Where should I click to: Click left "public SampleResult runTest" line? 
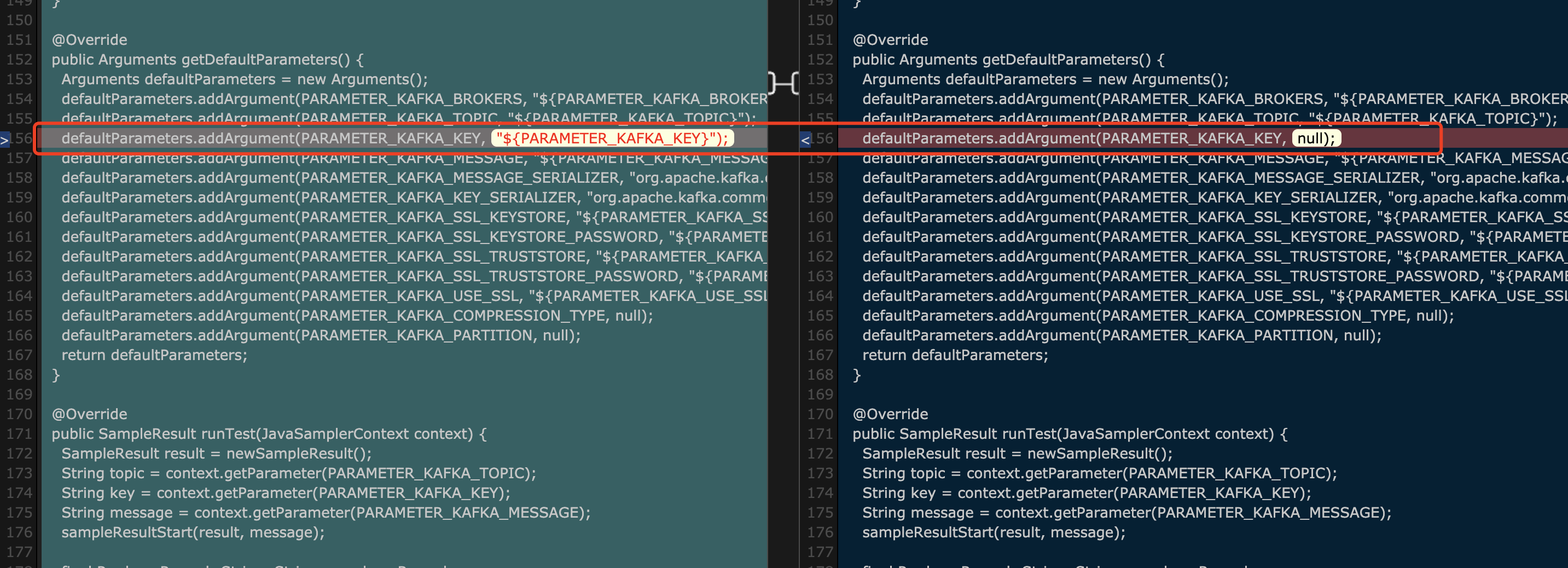269,434
